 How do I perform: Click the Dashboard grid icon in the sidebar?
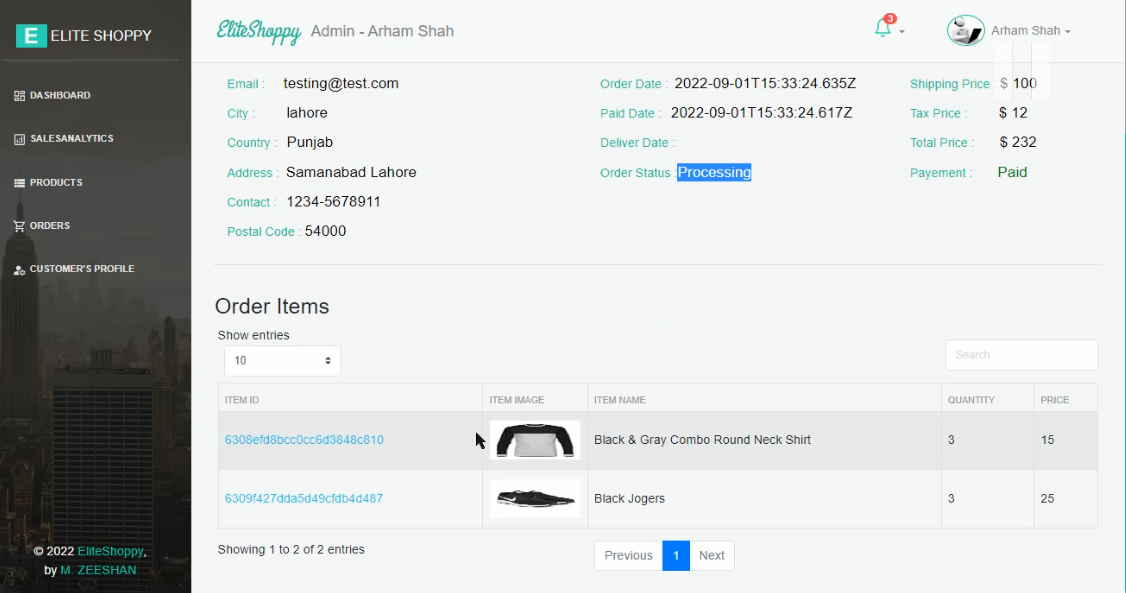tap(19, 95)
